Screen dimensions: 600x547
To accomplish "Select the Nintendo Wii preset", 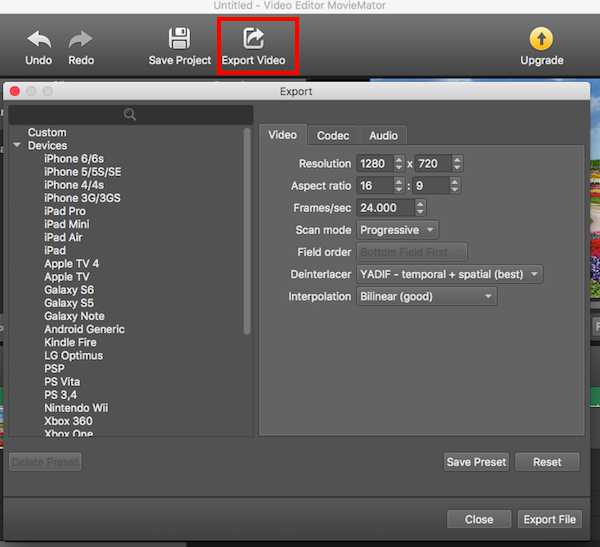I will pos(76,408).
